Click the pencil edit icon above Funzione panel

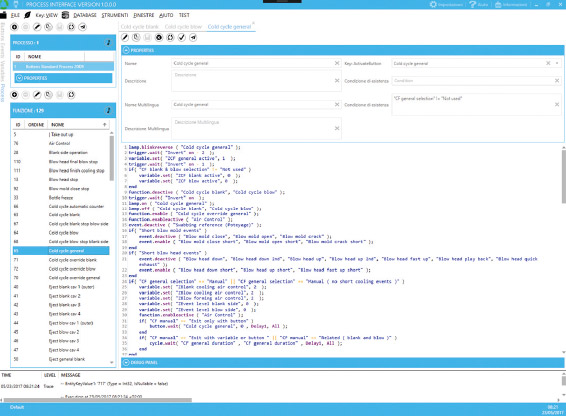37,95
